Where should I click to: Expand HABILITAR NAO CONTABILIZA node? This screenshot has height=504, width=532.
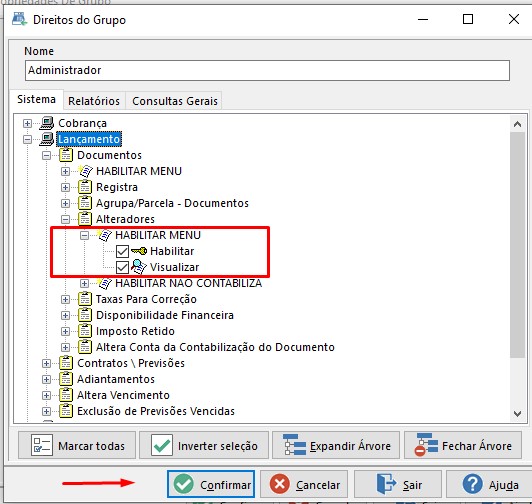(x=84, y=283)
